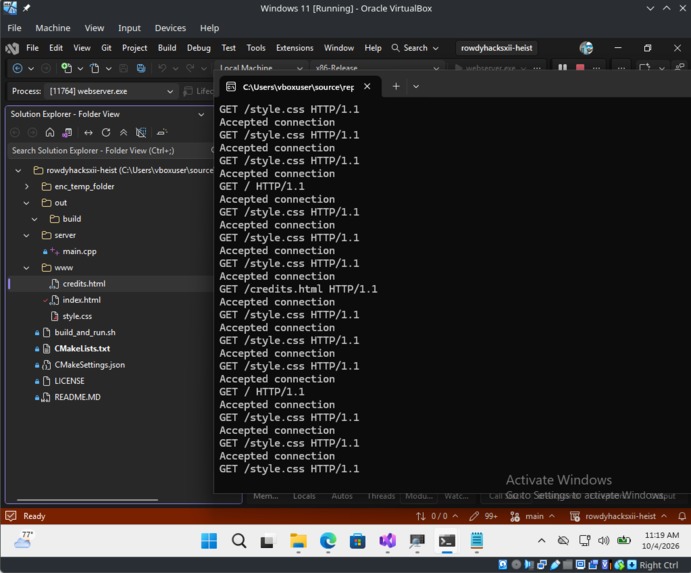
Task: Expand the enc_temp_folder node
Action: [26, 187]
